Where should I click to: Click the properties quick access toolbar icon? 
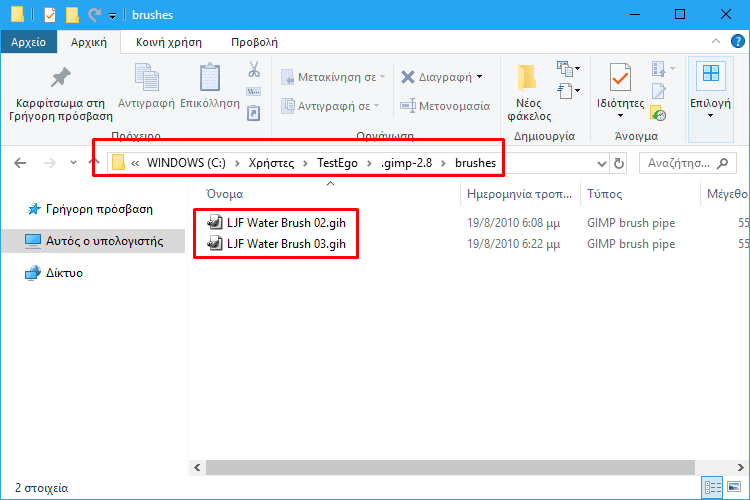pos(50,15)
